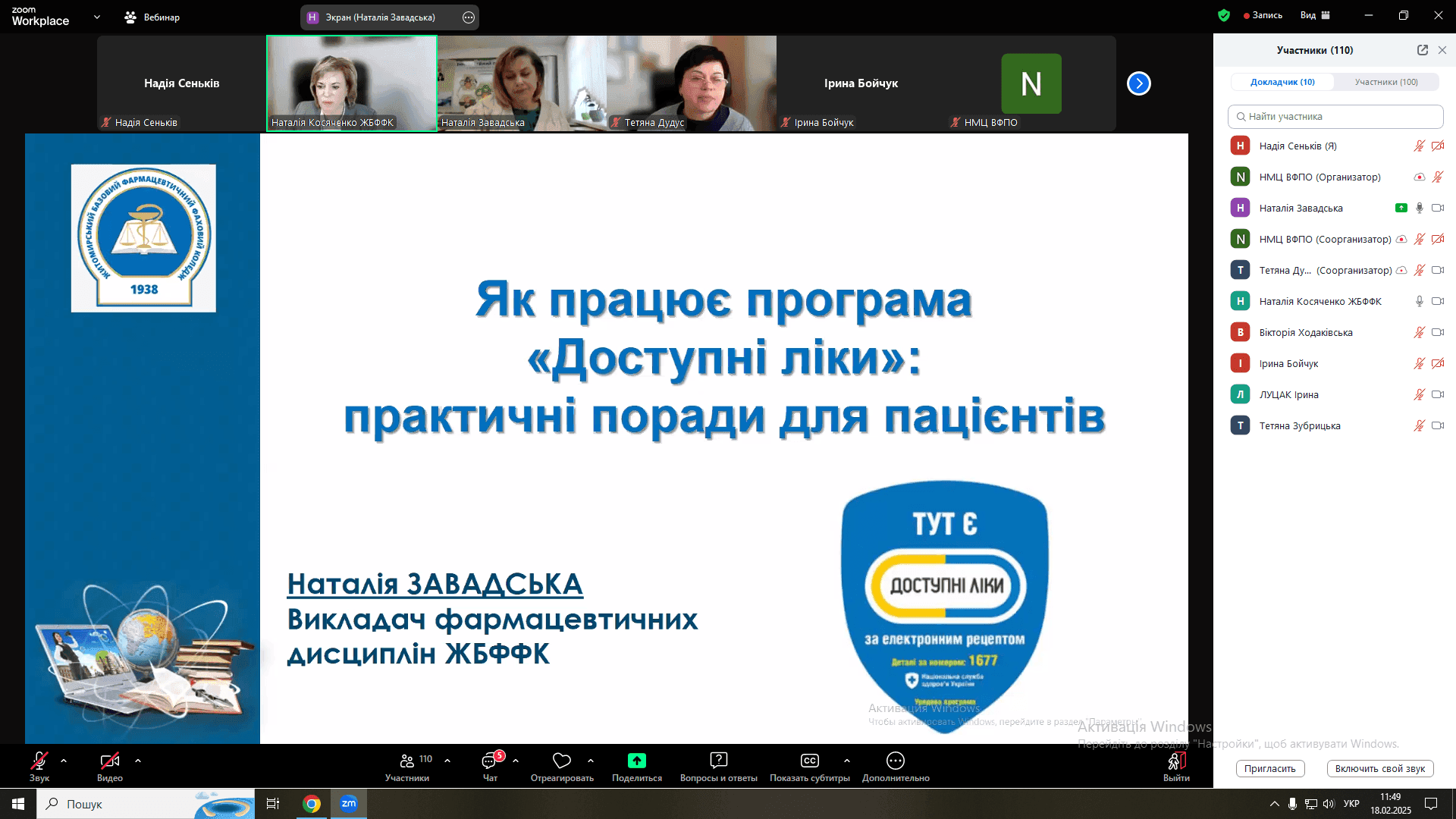The image size is (1456, 819).
Task: Pop out the participants panel
Action: click(1423, 50)
